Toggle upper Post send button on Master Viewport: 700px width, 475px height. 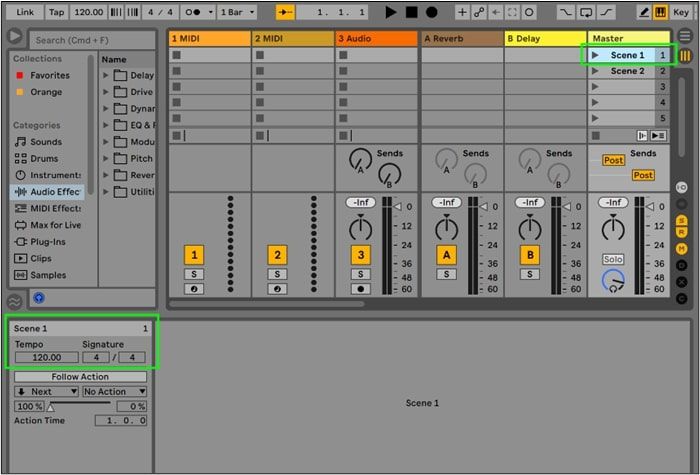613,160
